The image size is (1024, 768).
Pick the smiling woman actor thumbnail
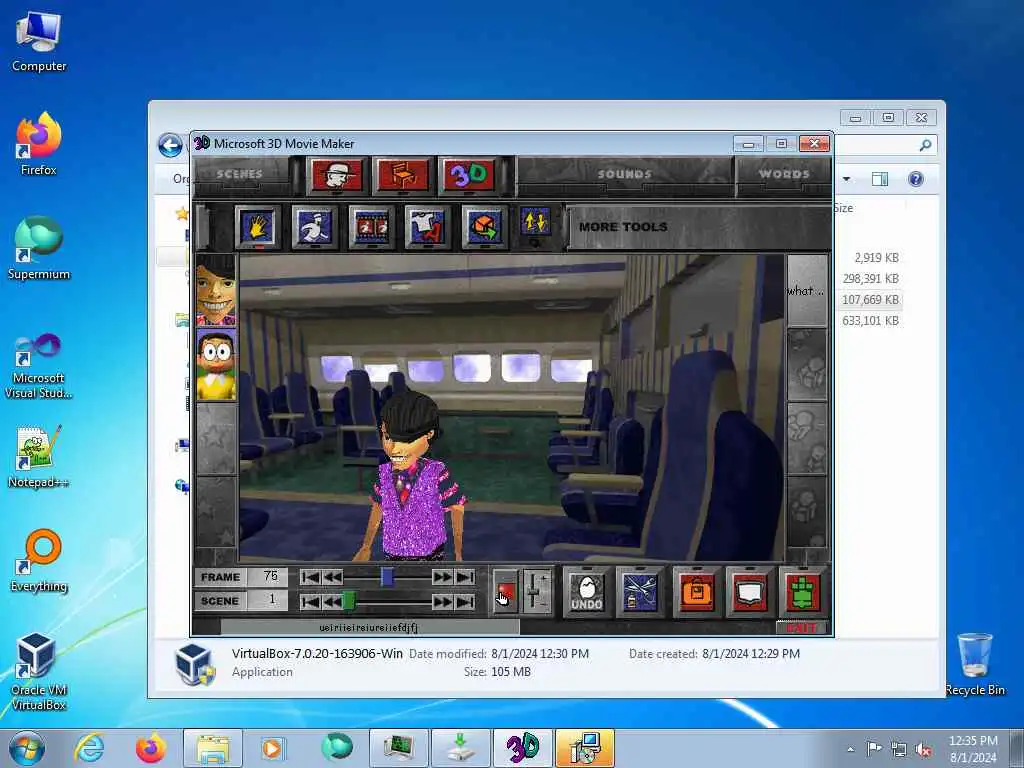tap(216, 291)
